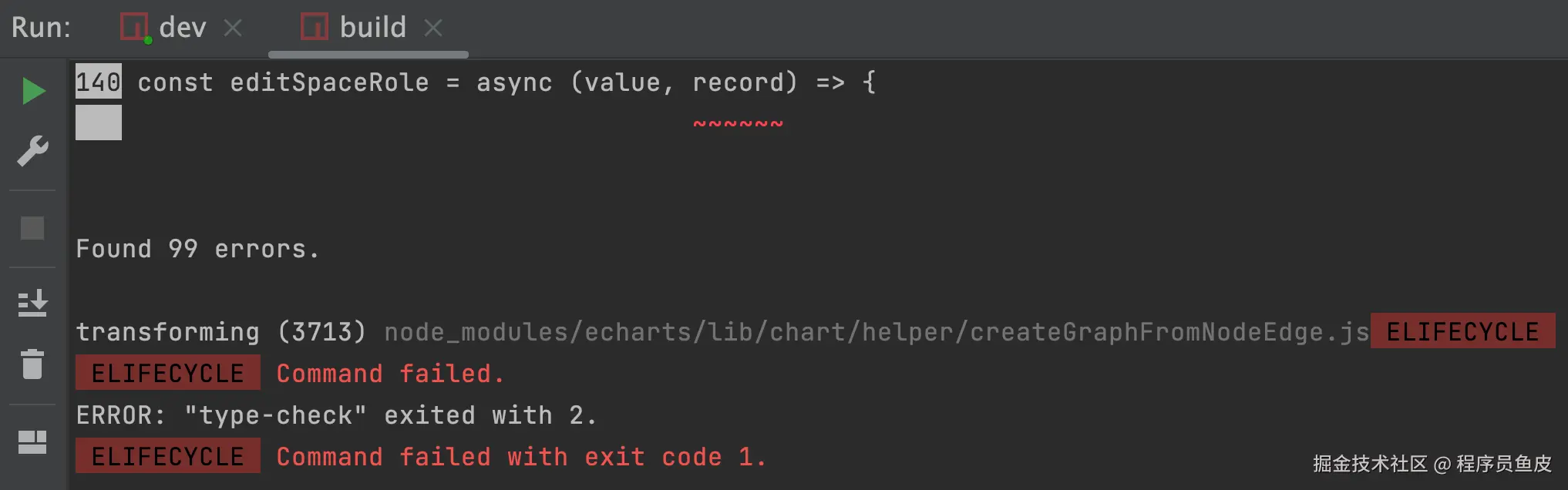Click the green Rerun play icon
This screenshot has width=1568, height=490.
pos(33,91)
